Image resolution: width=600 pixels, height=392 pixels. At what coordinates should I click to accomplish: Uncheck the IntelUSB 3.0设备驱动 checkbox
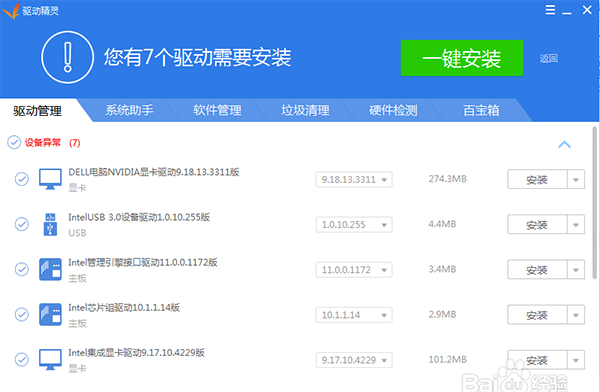[22, 224]
